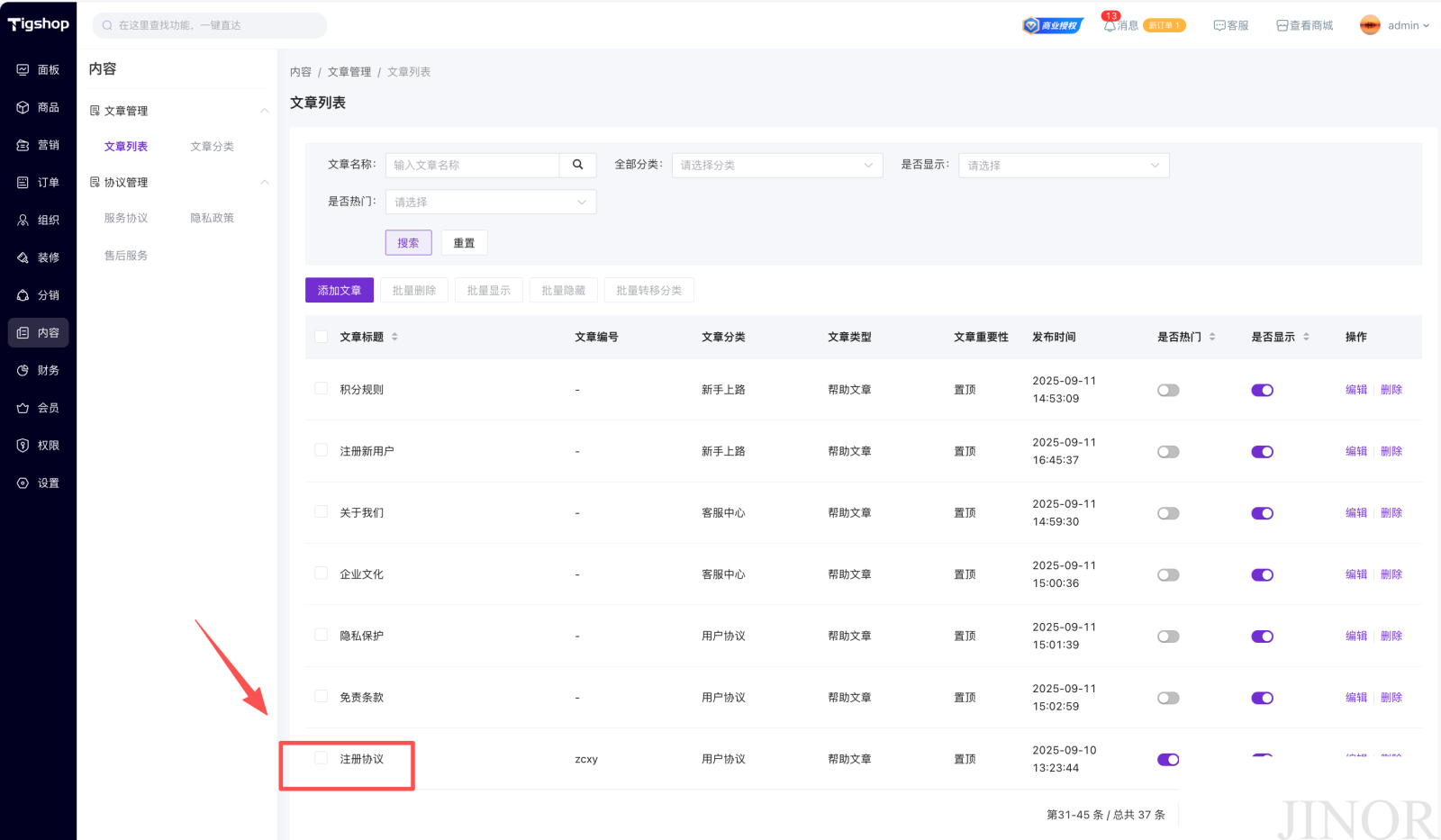Image resolution: width=1441 pixels, height=840 pixels.
Task: Disable 是否热门 switch for 注册协议
Action: click(x=1168, y=760)
